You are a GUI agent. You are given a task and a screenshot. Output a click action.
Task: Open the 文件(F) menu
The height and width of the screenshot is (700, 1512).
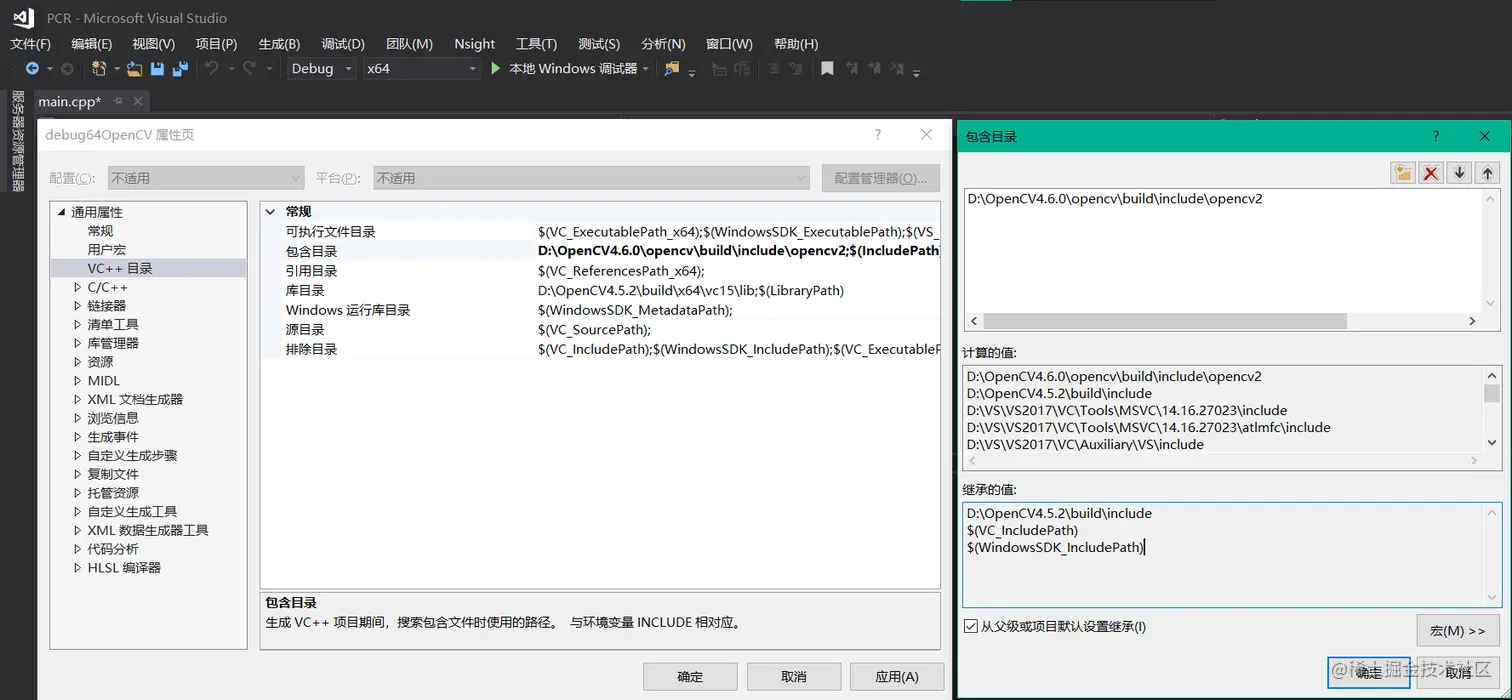pos(30,43)
